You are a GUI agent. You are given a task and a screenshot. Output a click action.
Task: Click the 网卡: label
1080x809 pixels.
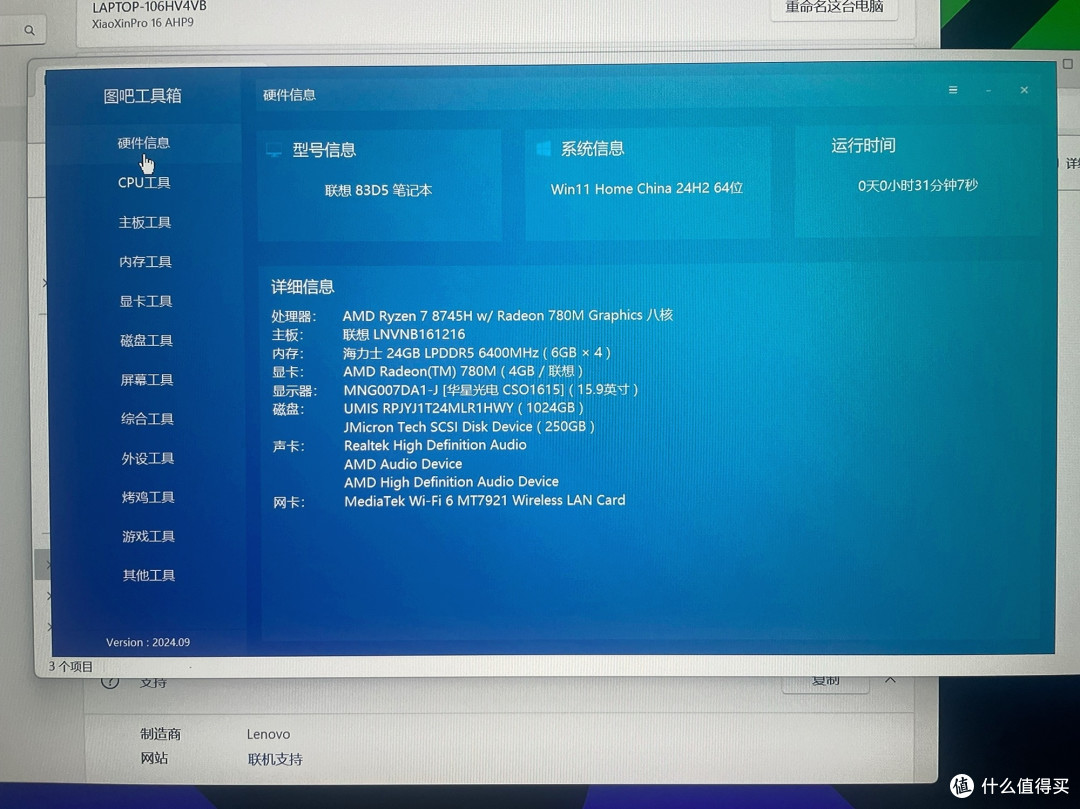point(289,503)
